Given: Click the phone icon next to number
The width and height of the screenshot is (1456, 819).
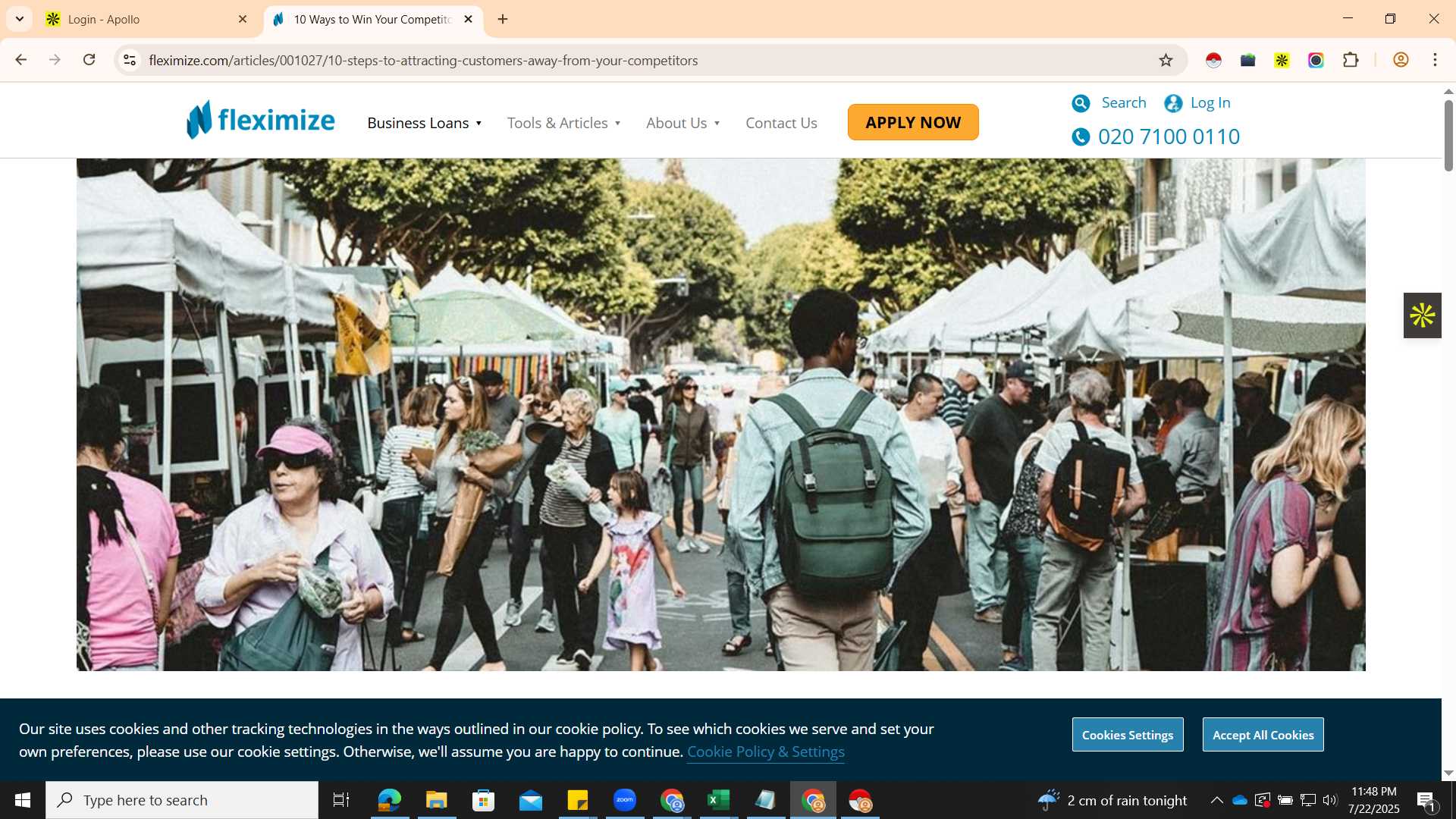Looking at the screenshot, I should point(1081,136).
